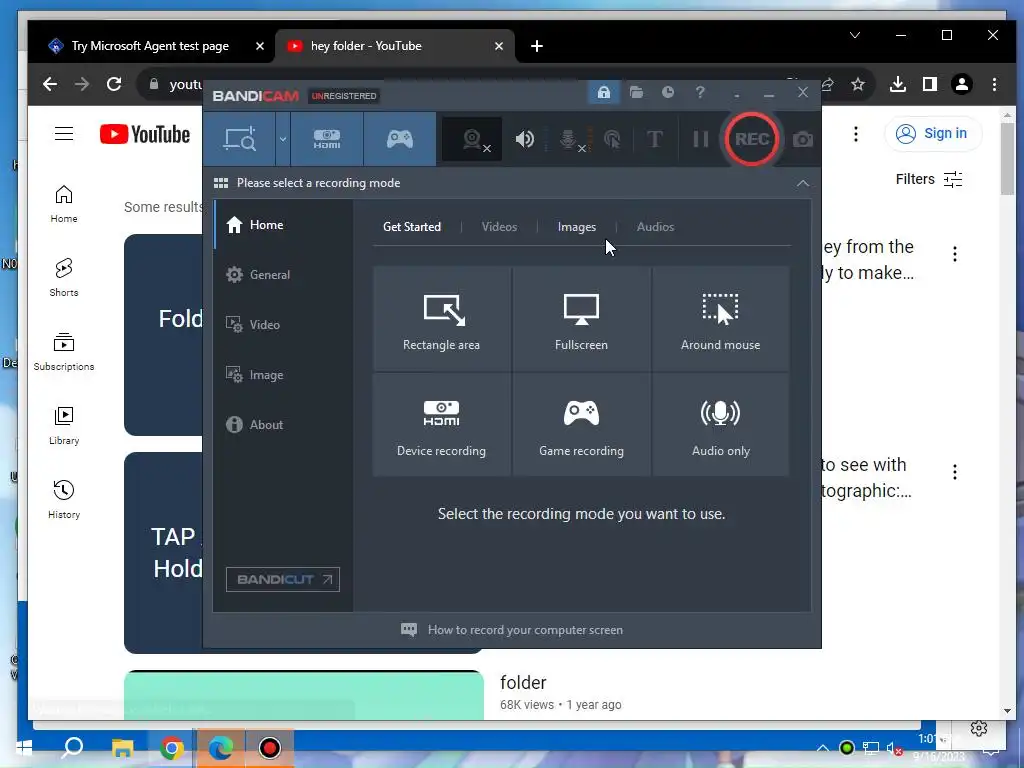Open Video settings in Bandicam sidebar
The image size is (1024, 768).
pos(283,325)
